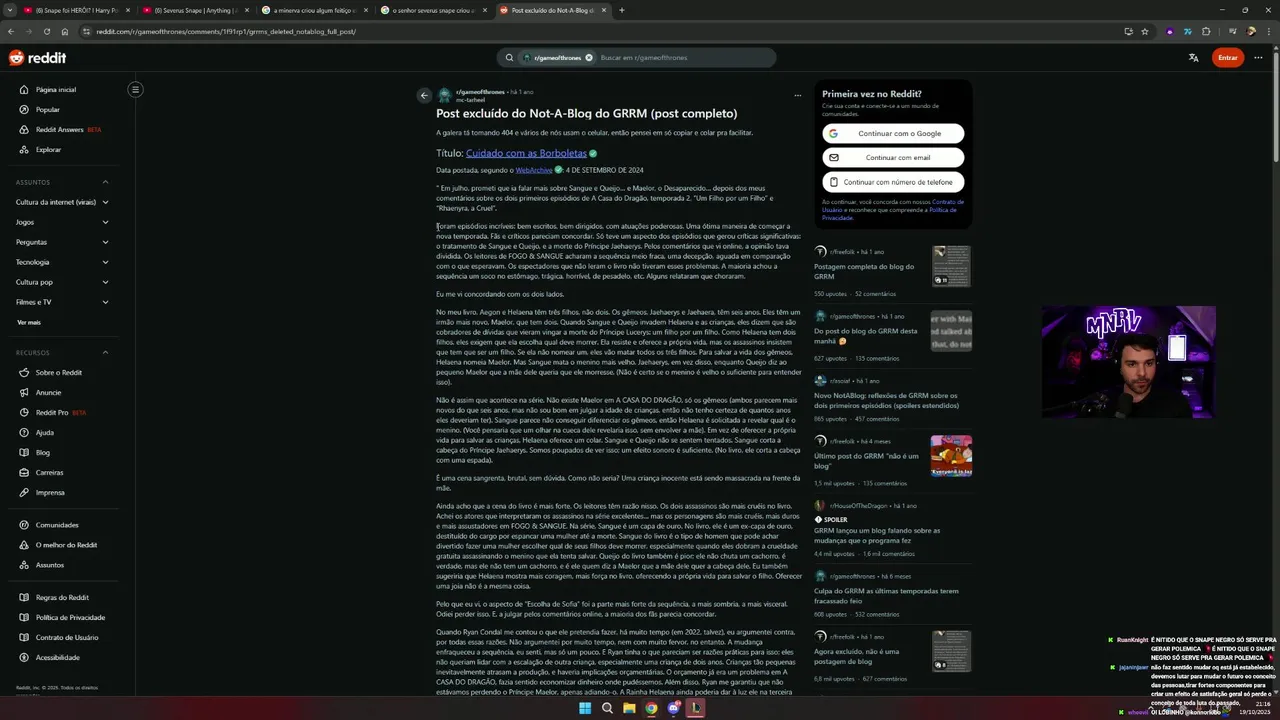Open the Anuncie advertising link
This screenshot has height=720, width=1280.
click(x=48, y=393)
